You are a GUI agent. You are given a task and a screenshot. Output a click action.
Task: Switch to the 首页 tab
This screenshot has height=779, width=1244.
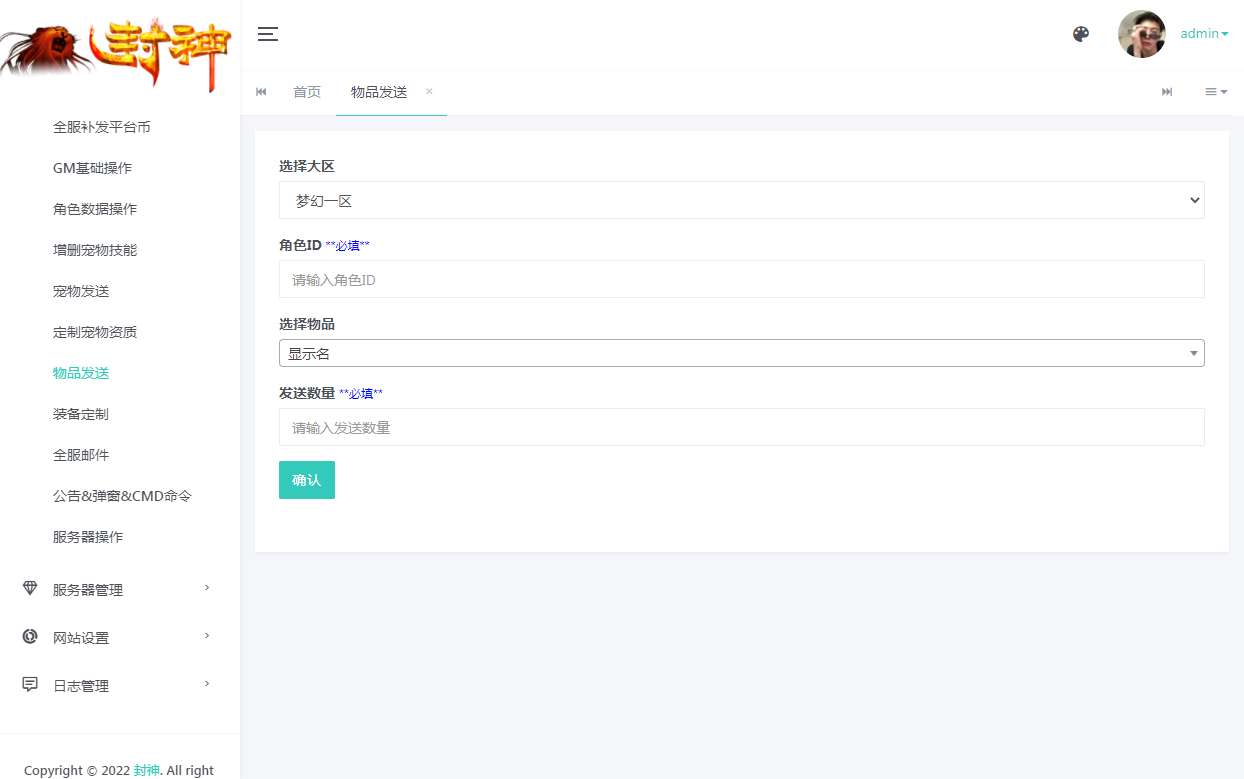point(307,91)
